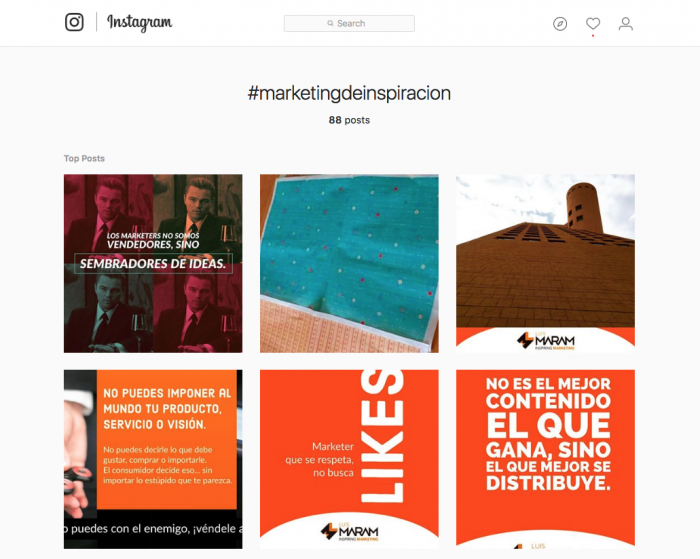Click the Instagram camera logo icon

(x=74, y=22)
